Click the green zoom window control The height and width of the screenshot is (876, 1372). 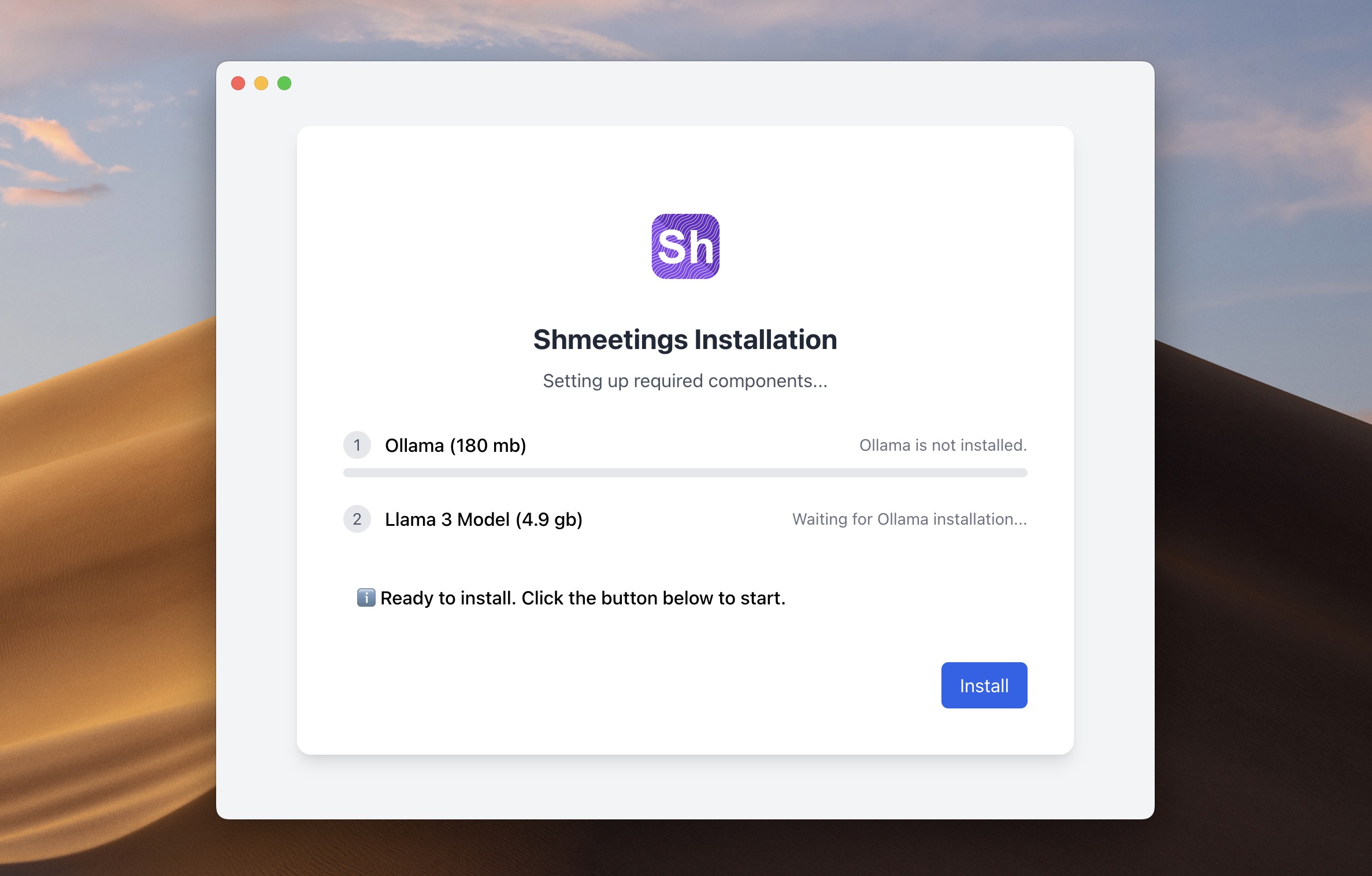284,83
